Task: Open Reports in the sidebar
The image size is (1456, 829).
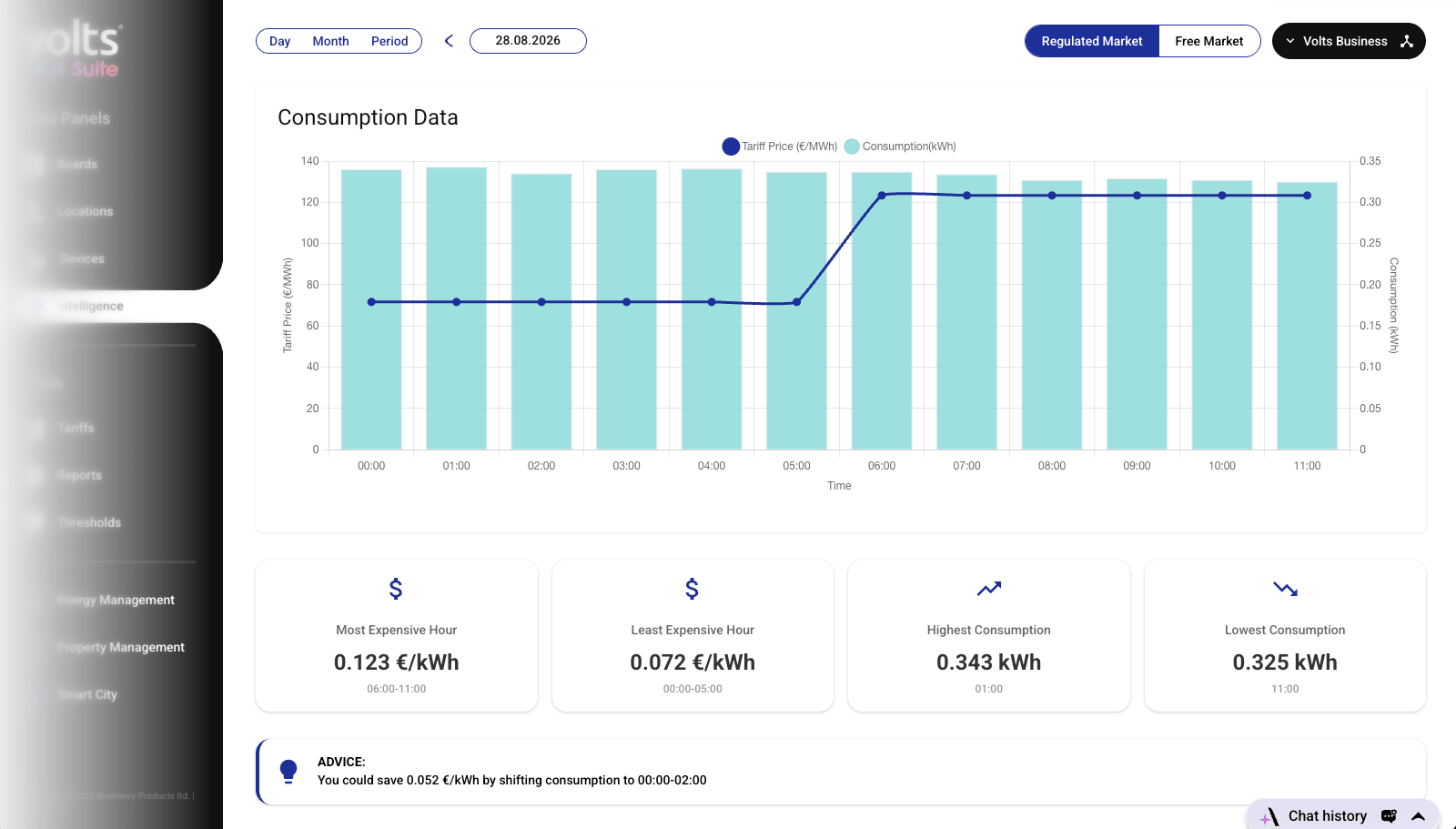Action: 79,476
